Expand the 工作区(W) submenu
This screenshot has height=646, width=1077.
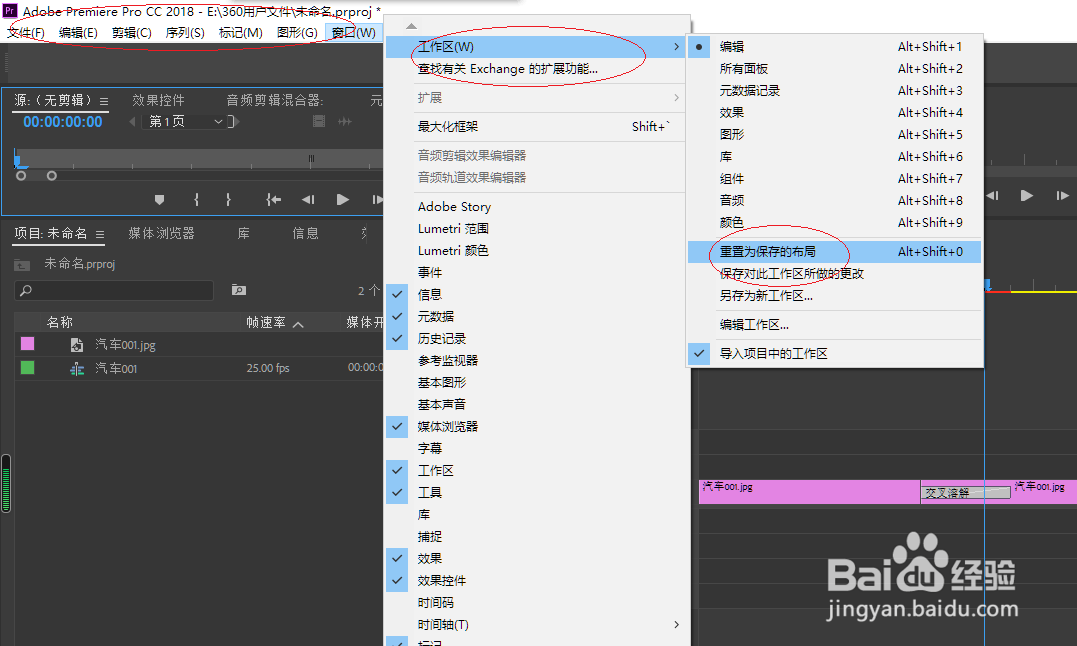coord(536,47)
